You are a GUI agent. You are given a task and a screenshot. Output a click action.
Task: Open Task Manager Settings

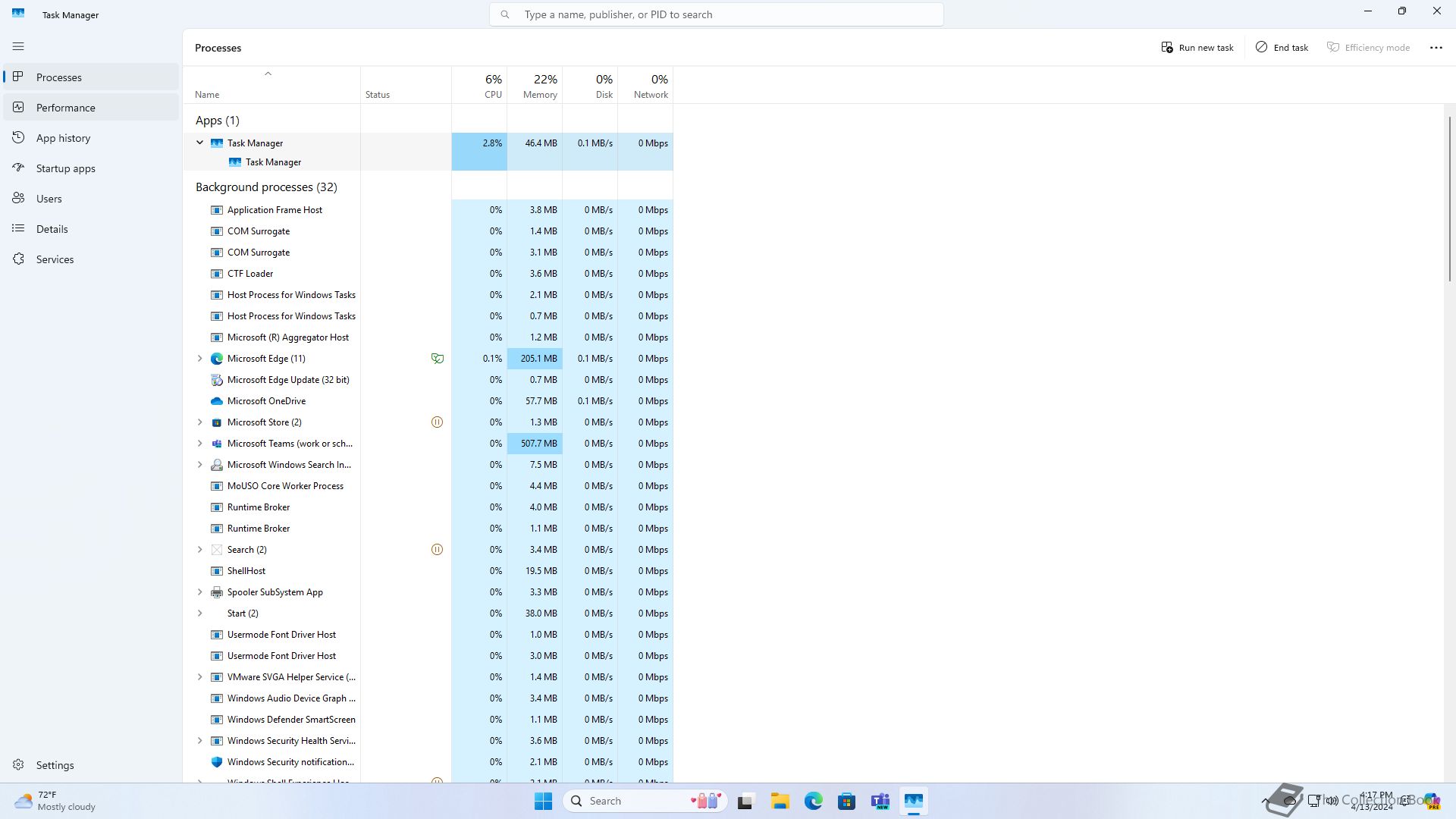[x=91, y=765]
